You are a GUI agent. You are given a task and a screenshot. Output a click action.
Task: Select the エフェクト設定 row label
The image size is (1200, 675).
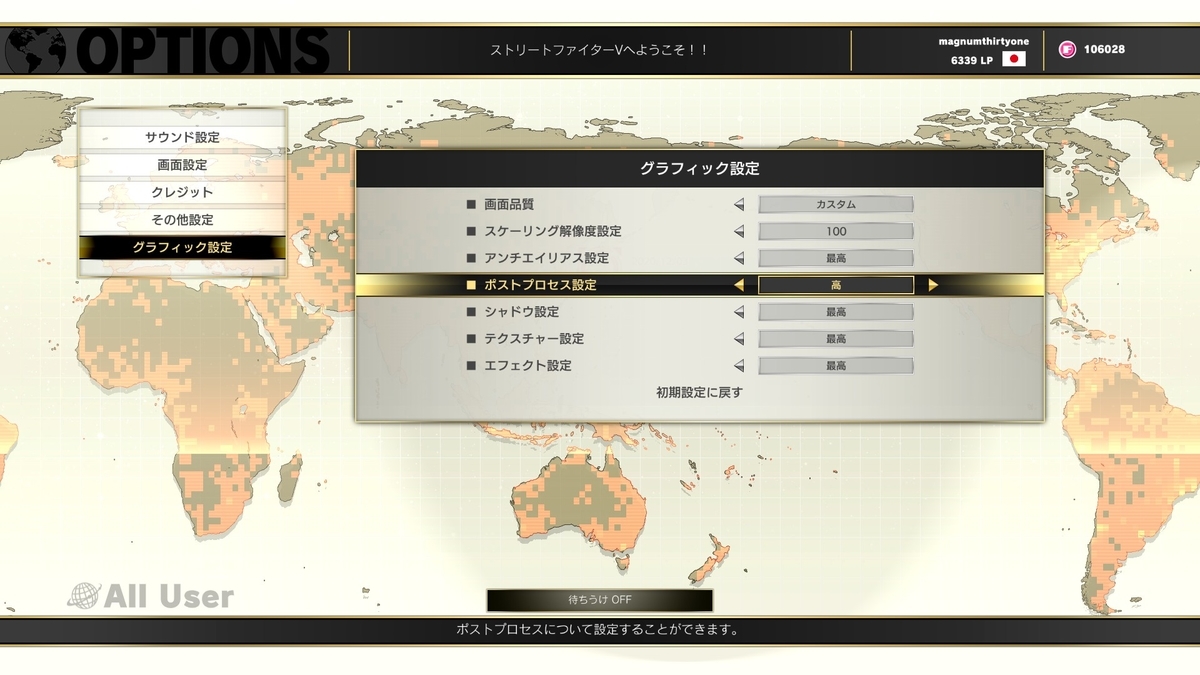click(x=528, y=366)
